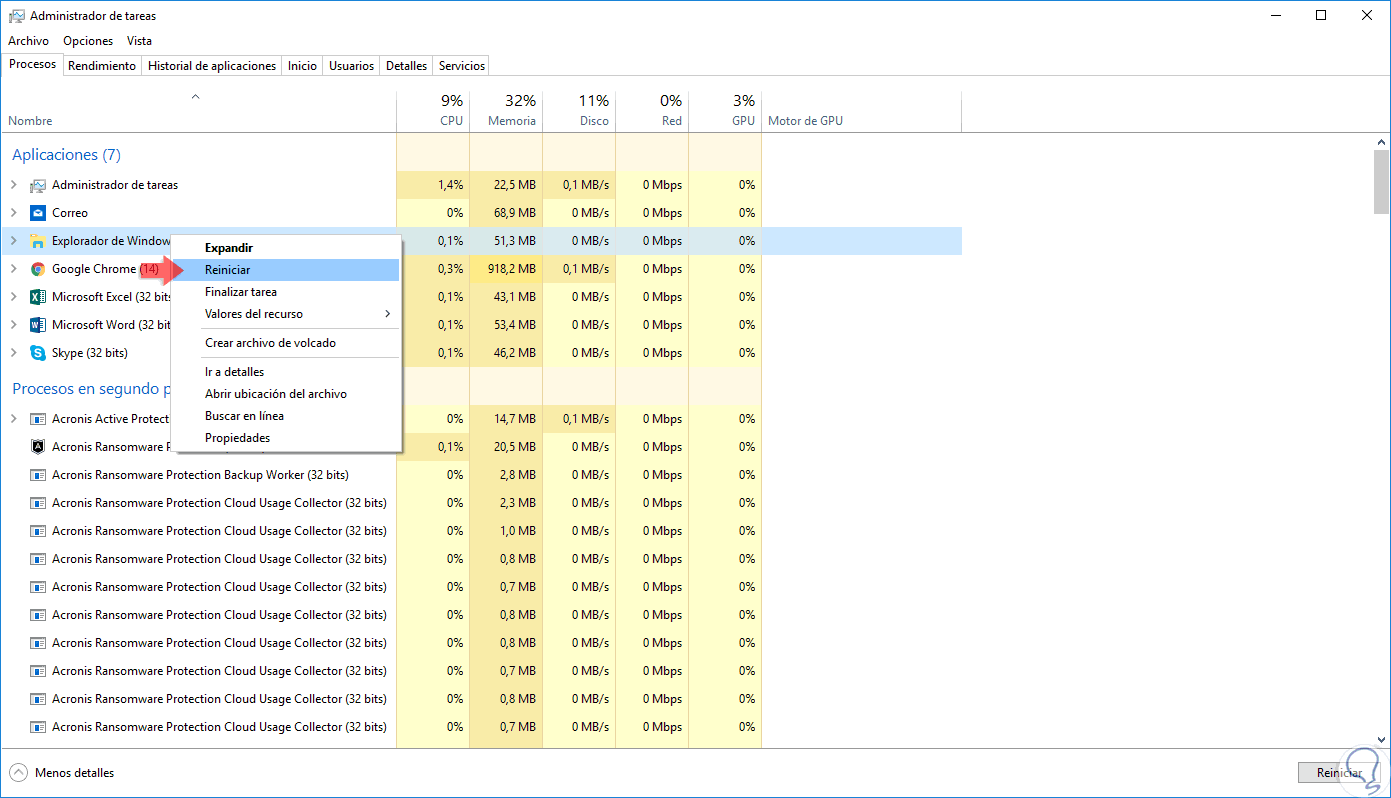Switch to the Servicios tab
Image resolution: width=1391 pixels, height=798 pixels.
(x=462, y=66)
